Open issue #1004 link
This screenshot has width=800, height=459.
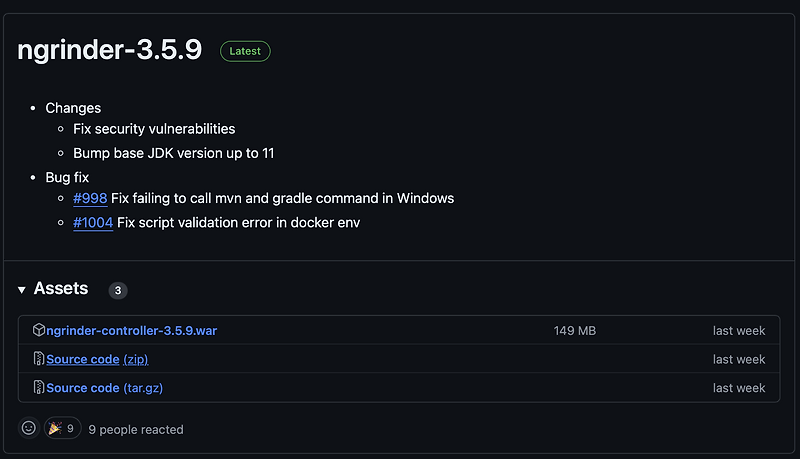93,222
